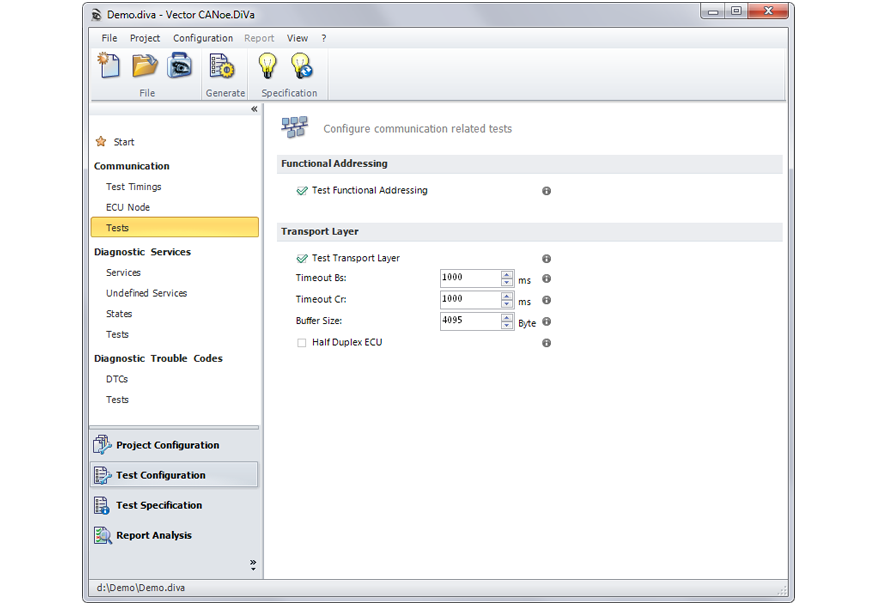Viewport: 880px width, 605px height.
Task: Click the Timeout Cr value field
Action: click(470, 299)
